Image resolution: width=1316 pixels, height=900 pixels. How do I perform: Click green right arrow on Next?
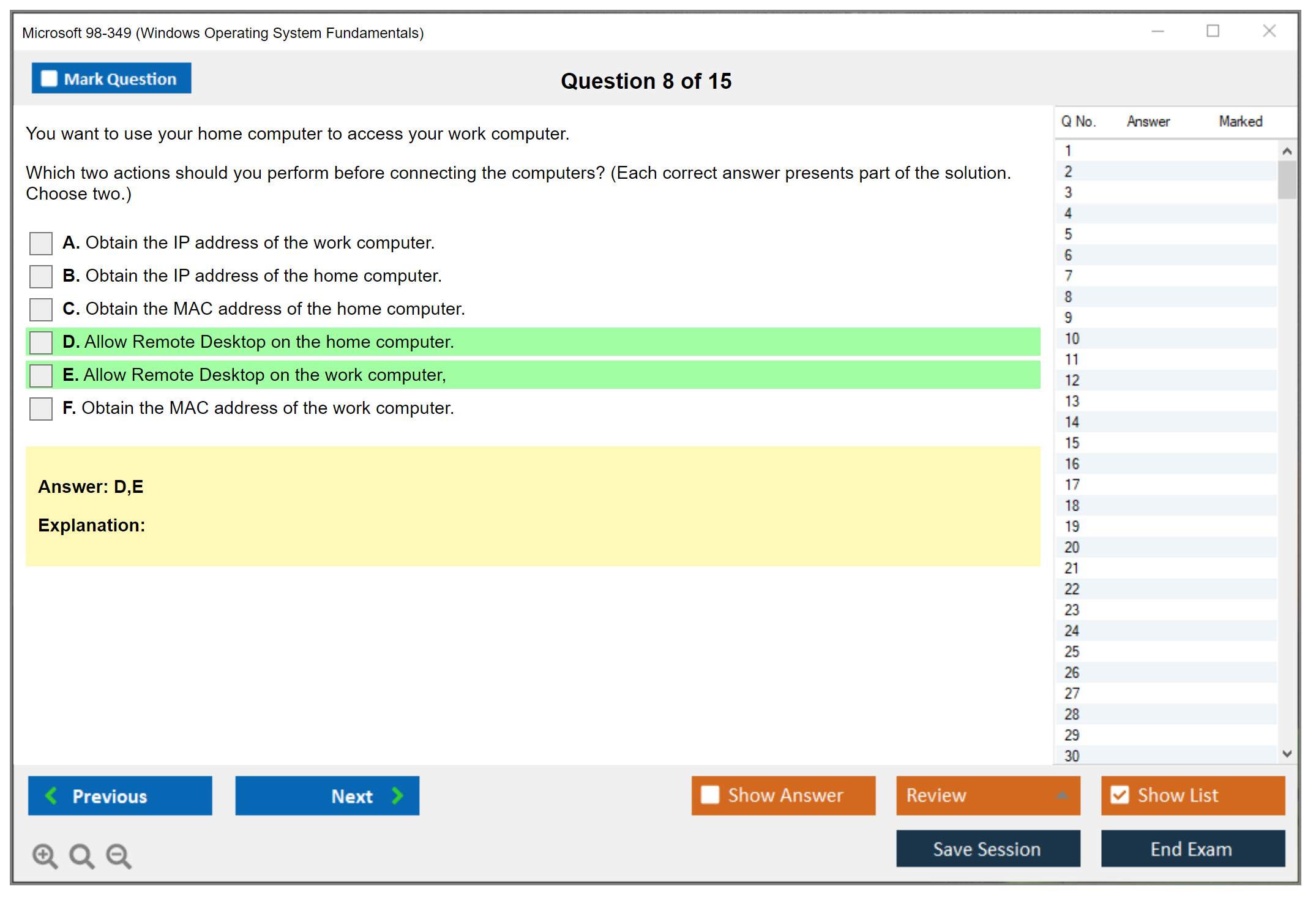397,795
